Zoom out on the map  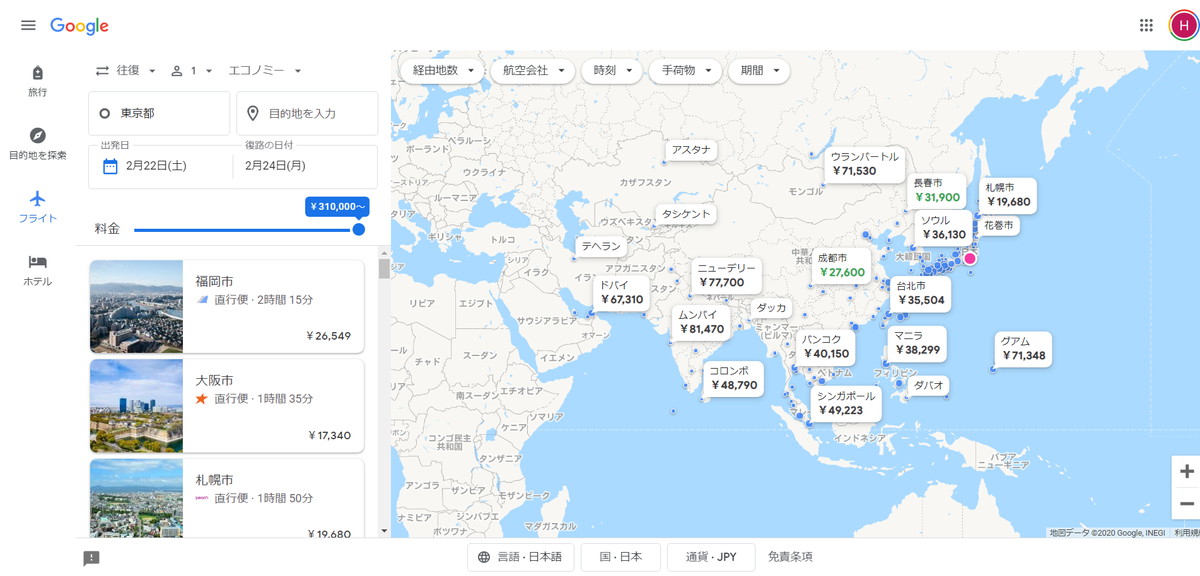tap(1186, 504)
